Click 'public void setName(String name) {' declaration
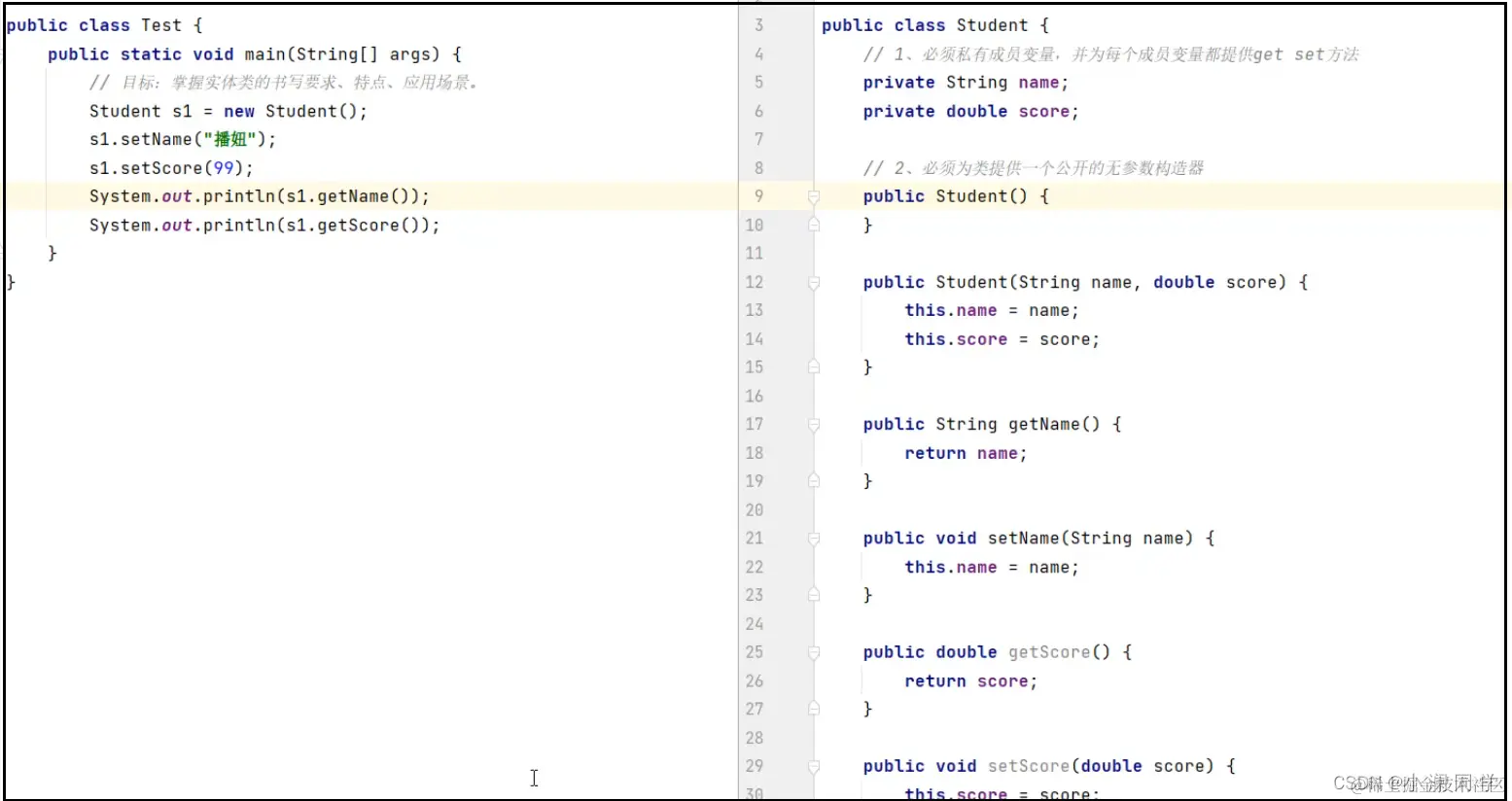This screenshot has width=1512, height=801. coord(1039,539)
